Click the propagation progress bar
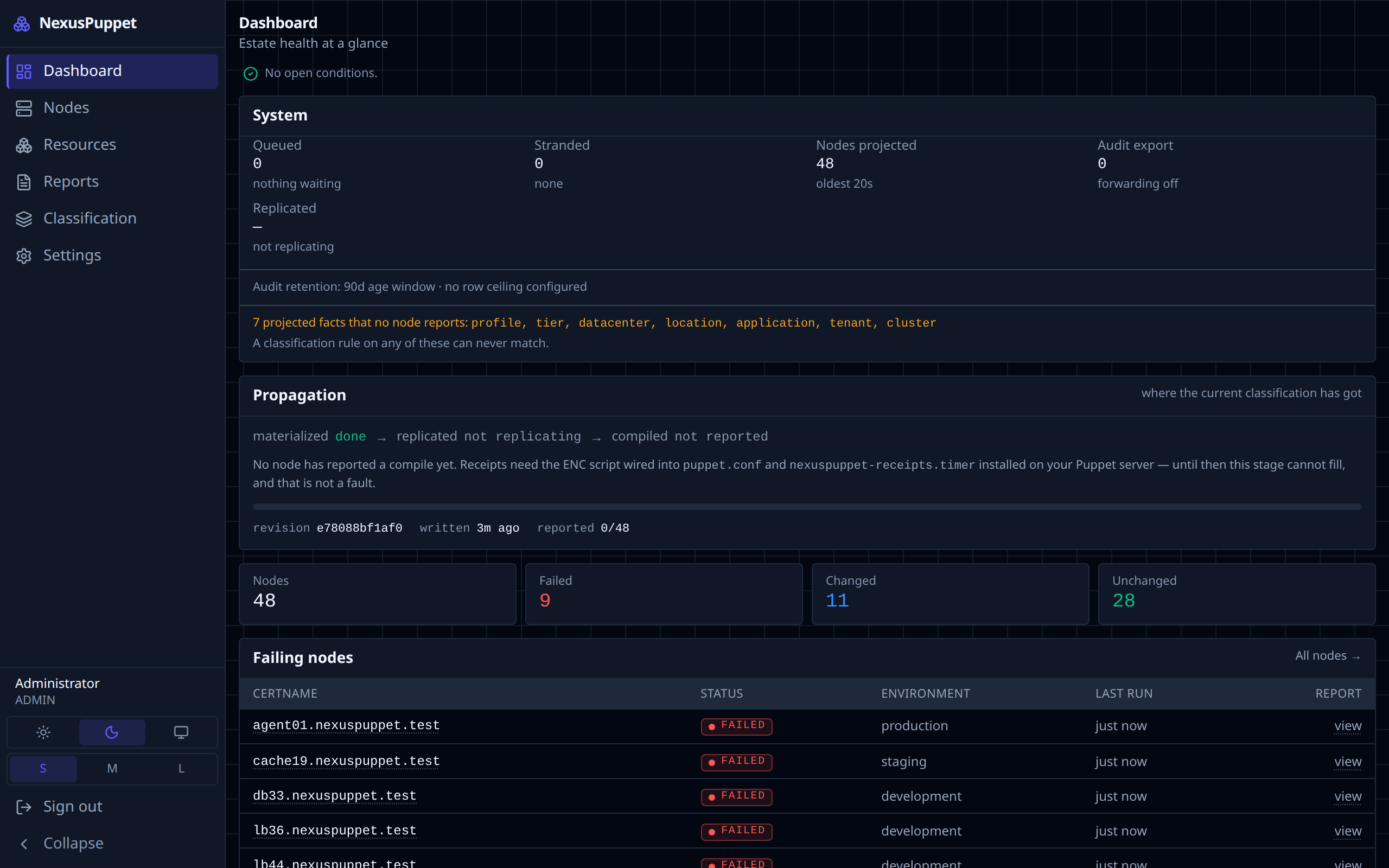 click(x=807, y=507)
